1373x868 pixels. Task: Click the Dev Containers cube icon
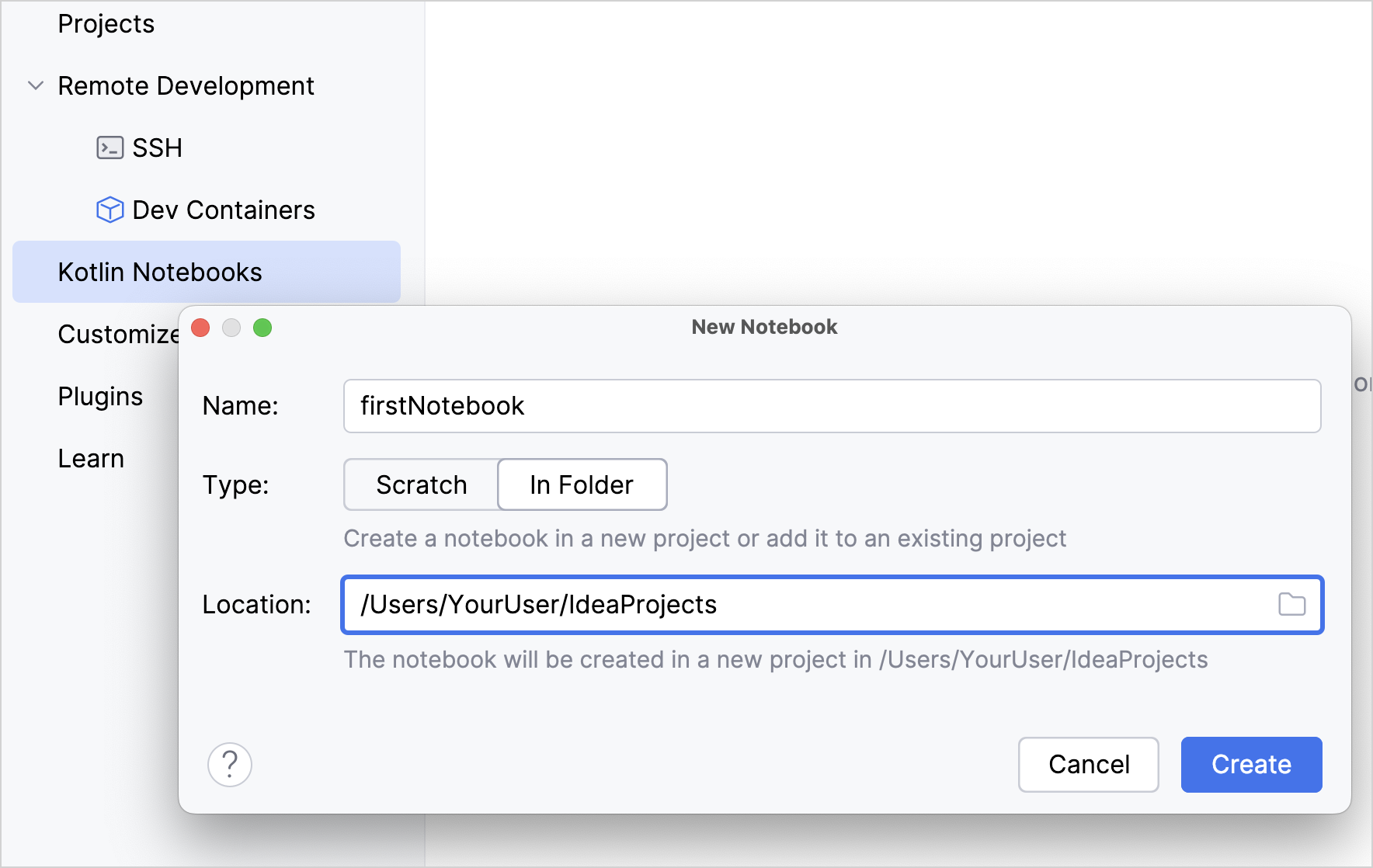coord(109,210)
